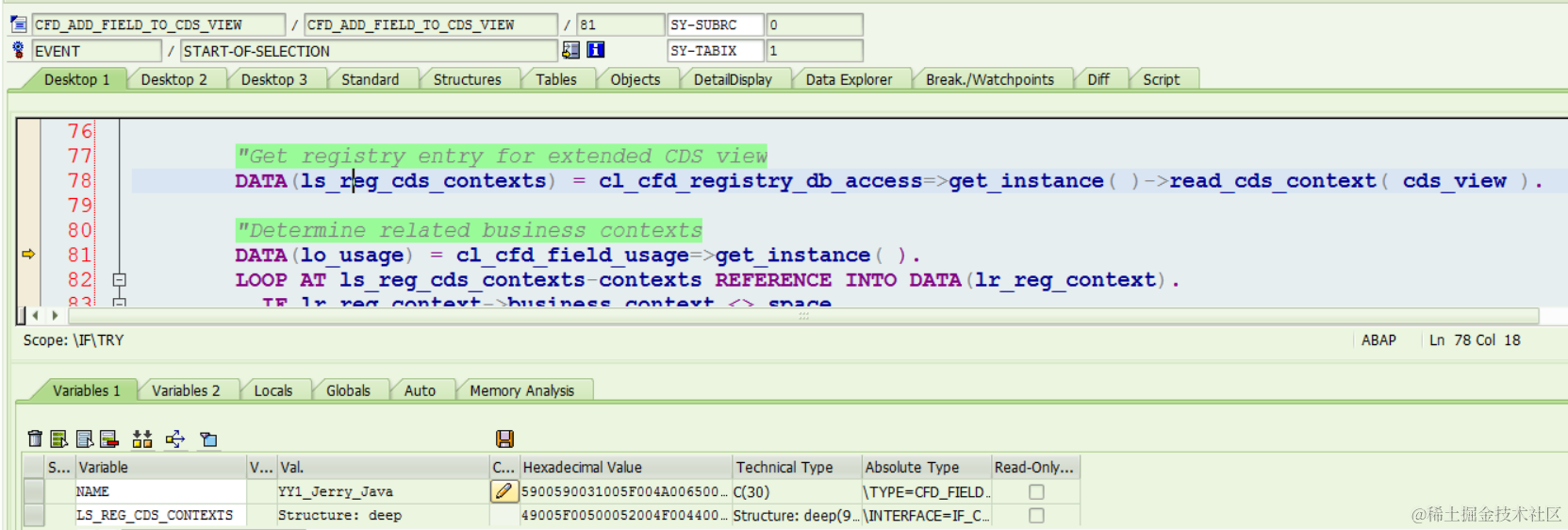Open the Tables tab
This screenshot has height=530, width=1568.
555,79
